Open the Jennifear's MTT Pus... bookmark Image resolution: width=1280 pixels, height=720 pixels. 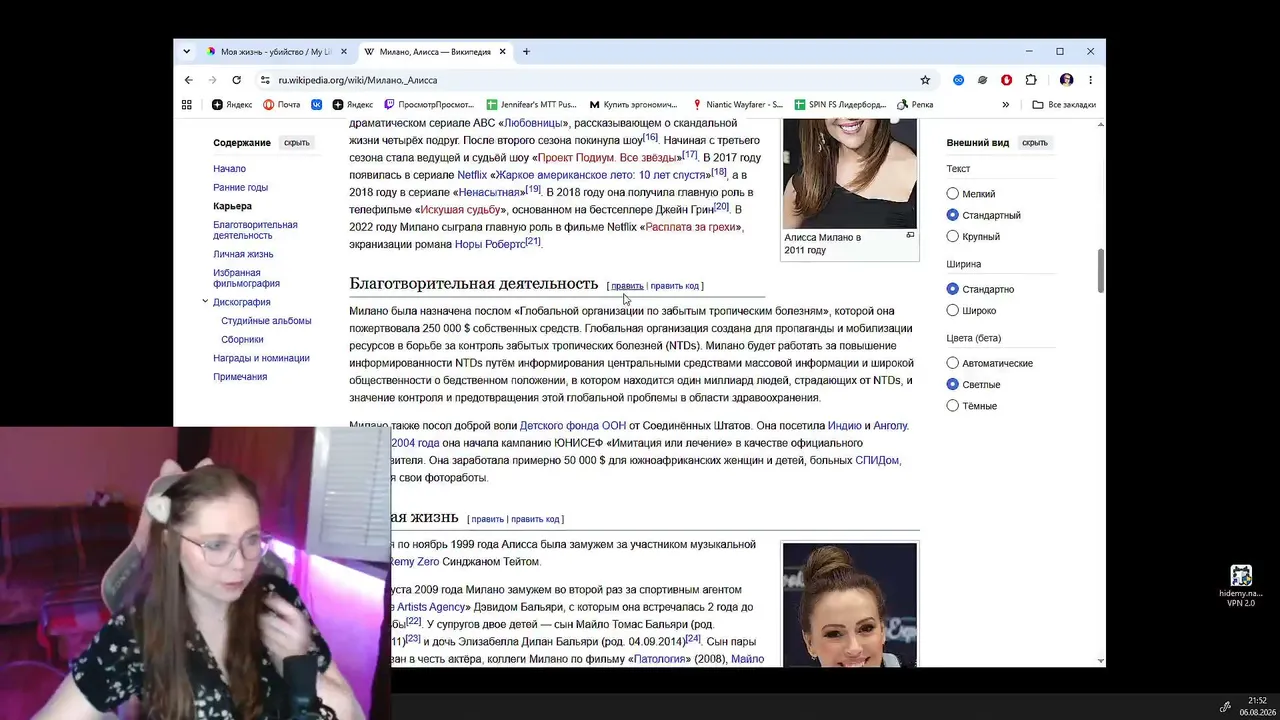click(x=532, y=104)
